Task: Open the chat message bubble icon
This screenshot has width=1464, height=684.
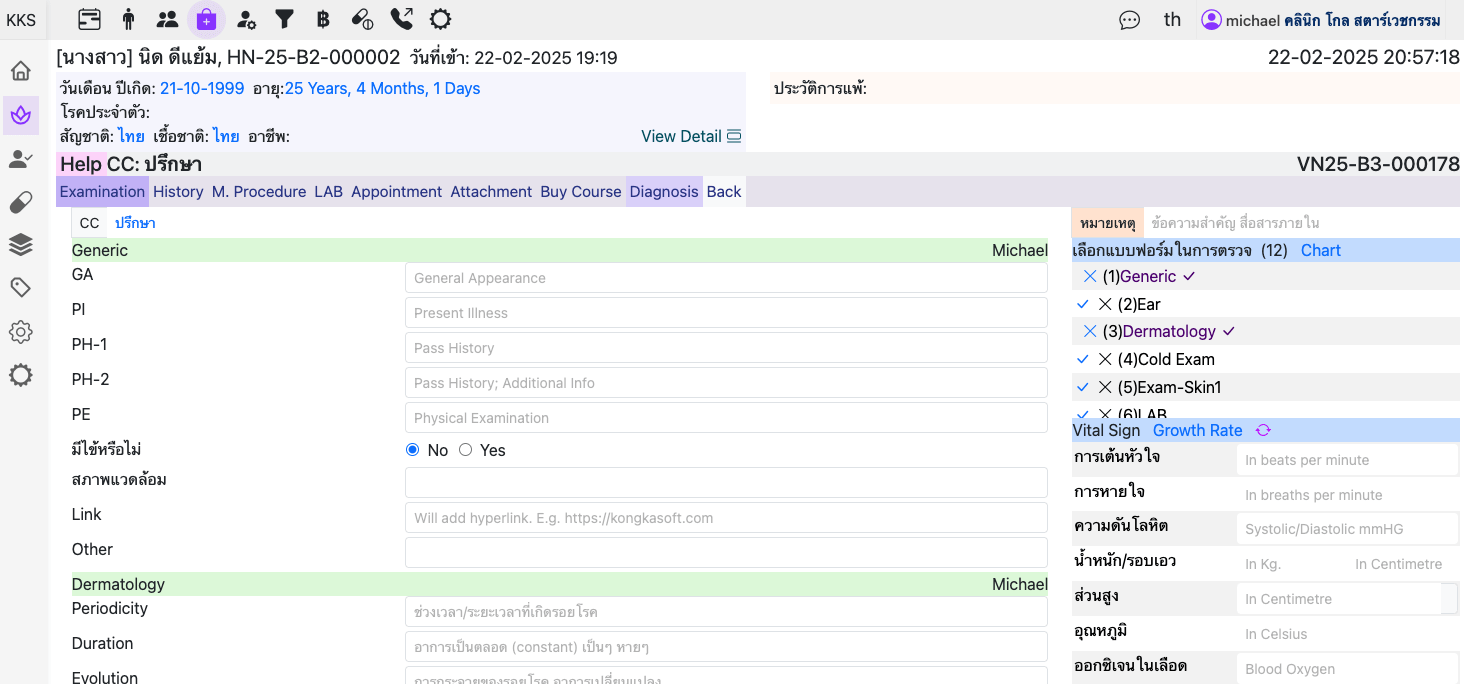Action: [x=1129, y=20]
